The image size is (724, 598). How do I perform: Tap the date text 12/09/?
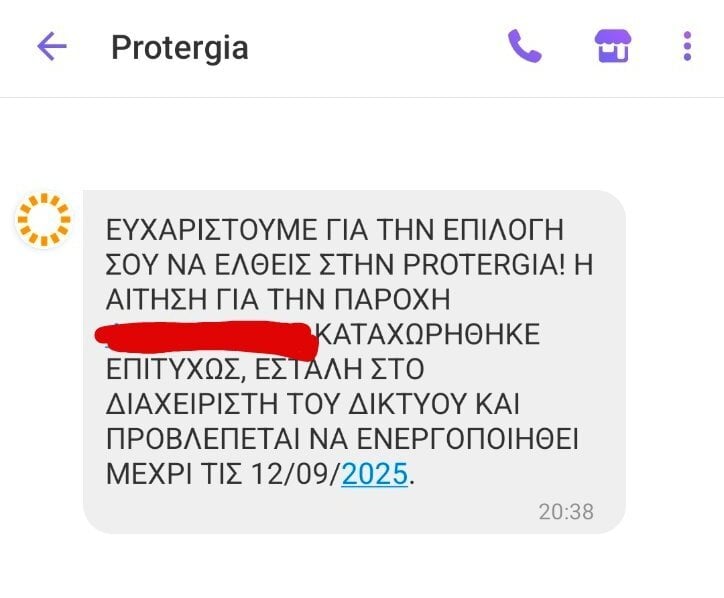tap(296, 474)
